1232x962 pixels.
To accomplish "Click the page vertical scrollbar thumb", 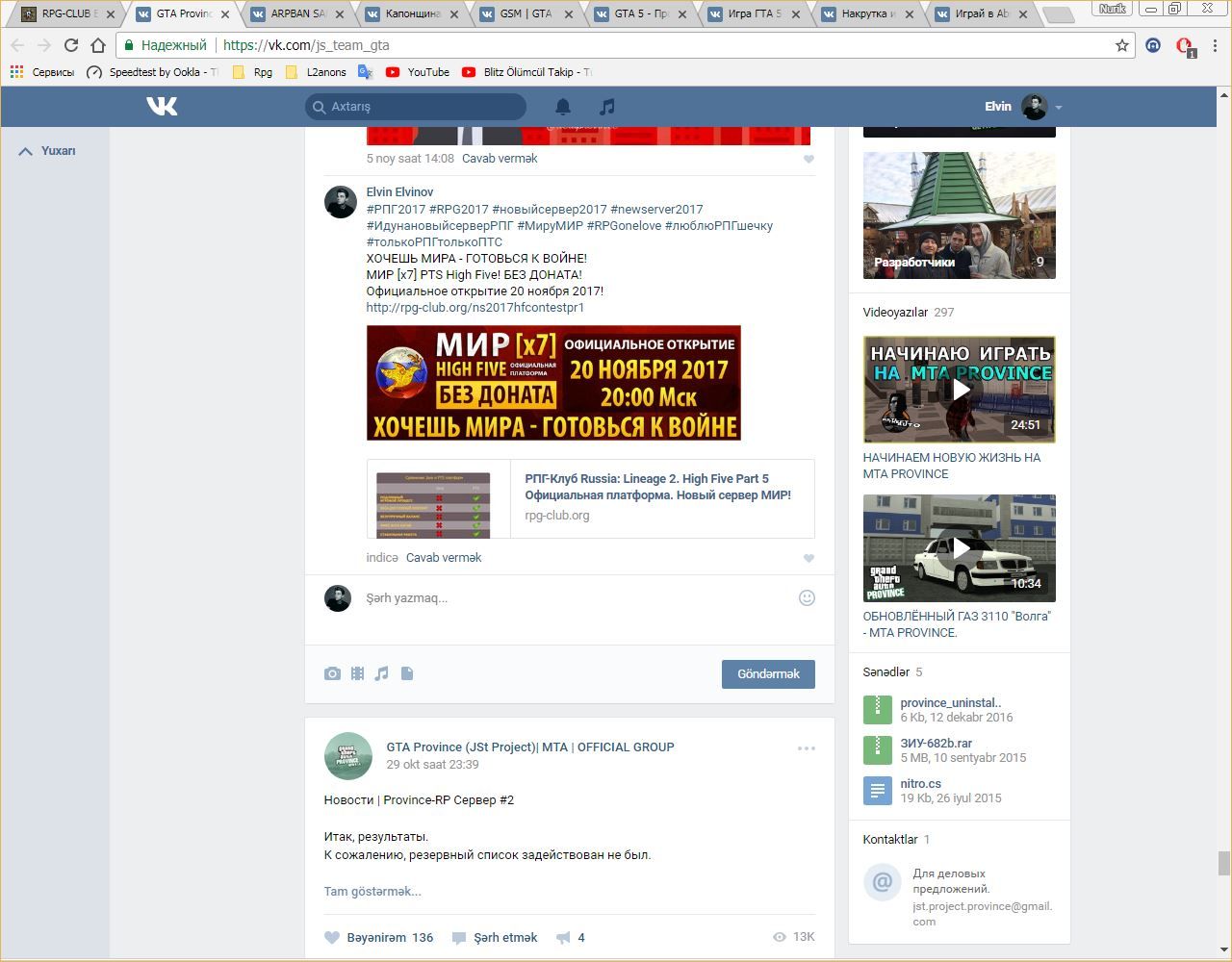I will point(1224,863).
